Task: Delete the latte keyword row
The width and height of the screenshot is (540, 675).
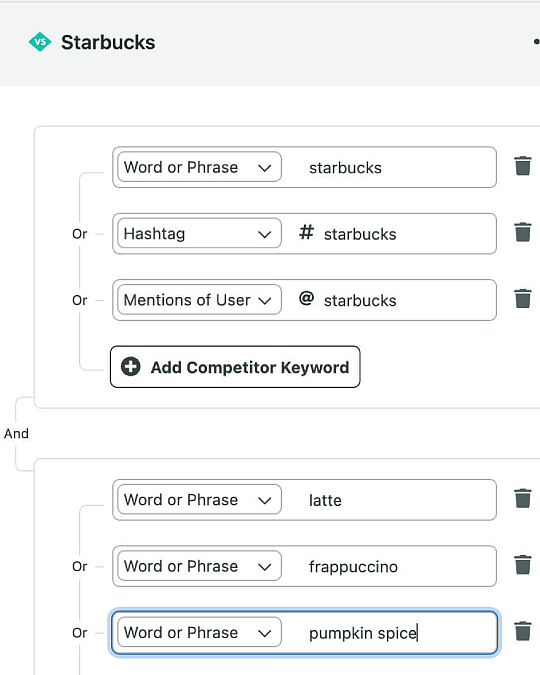Action: [x=523, y=499]
